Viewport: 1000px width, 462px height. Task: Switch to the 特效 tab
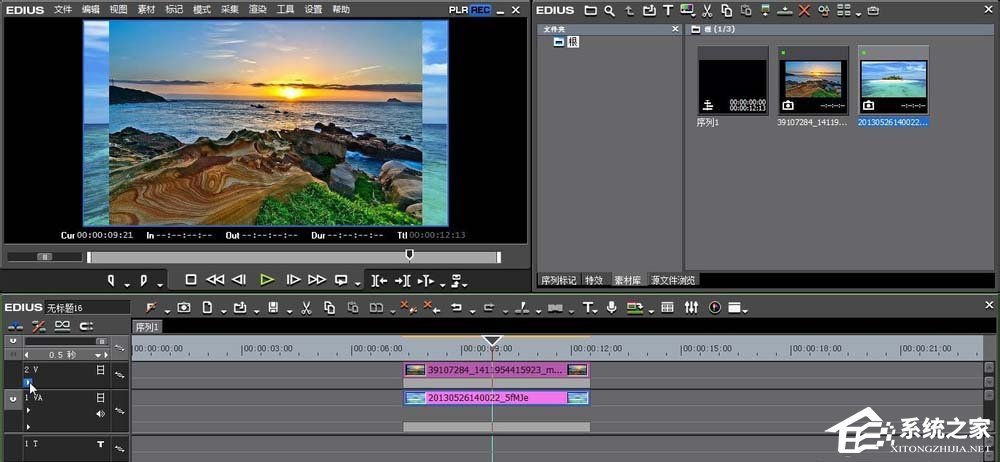[594, 280]
